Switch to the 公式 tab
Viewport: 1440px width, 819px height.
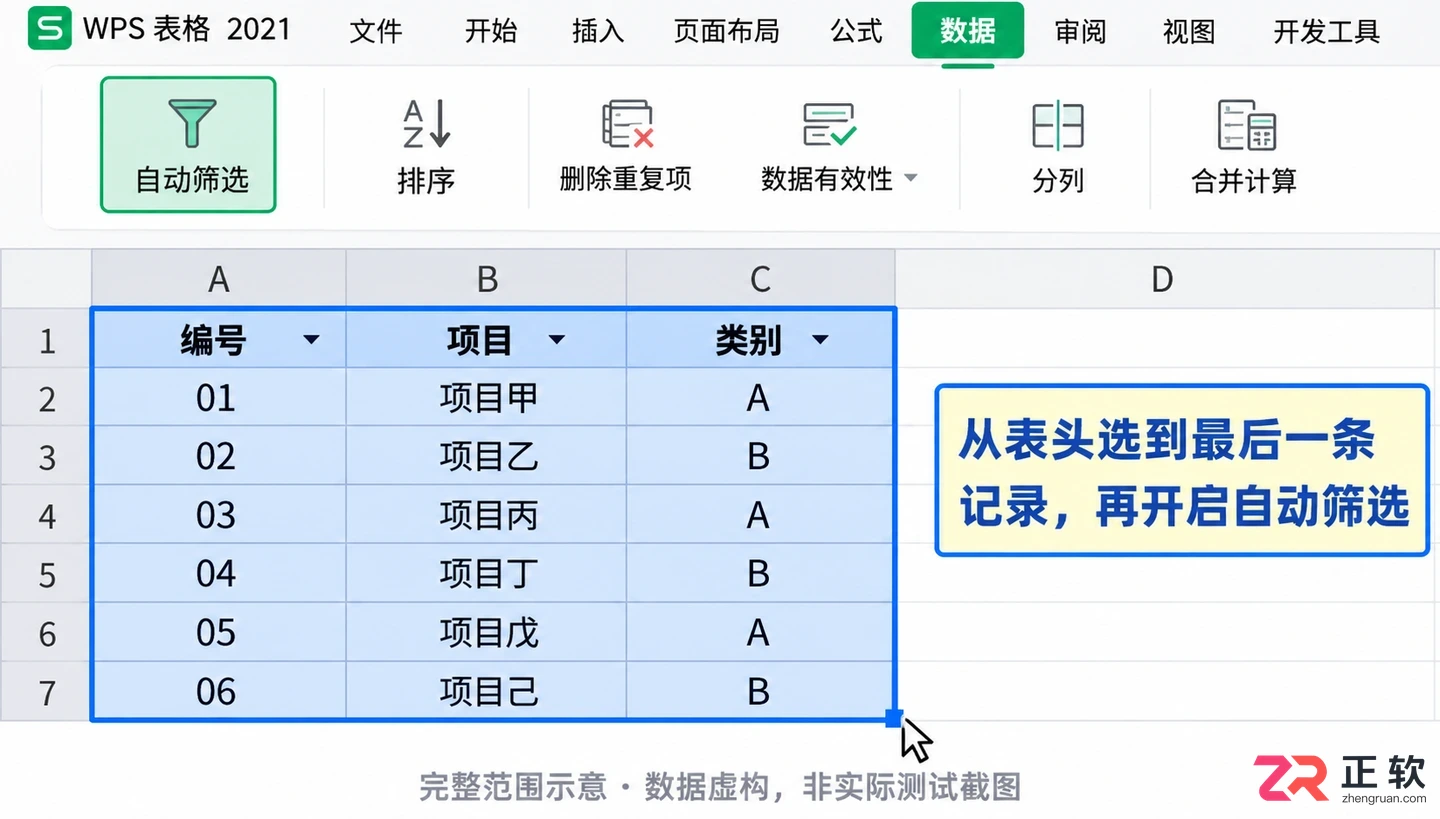click(x=857, y=31)
